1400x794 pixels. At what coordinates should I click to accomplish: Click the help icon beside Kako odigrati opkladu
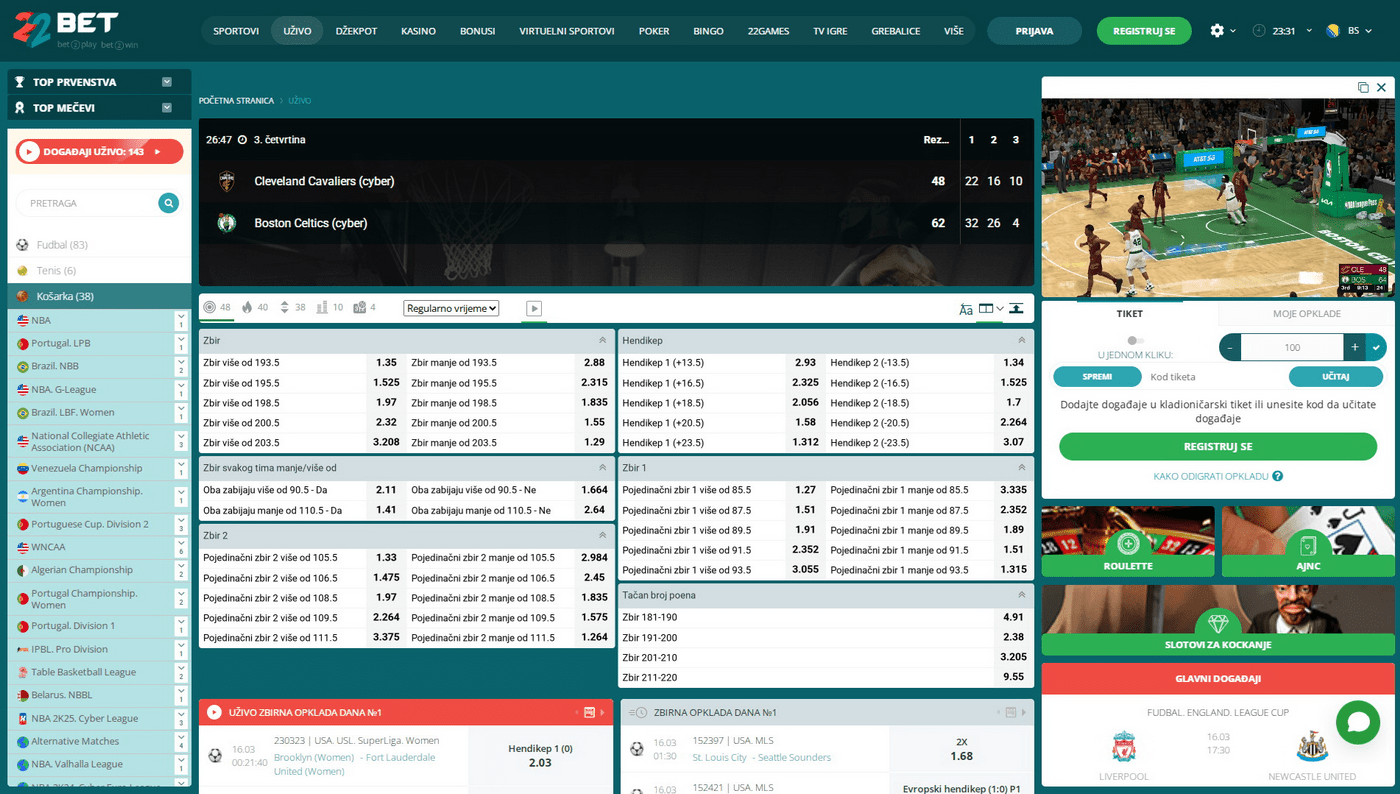click(x=1278, y=477)
